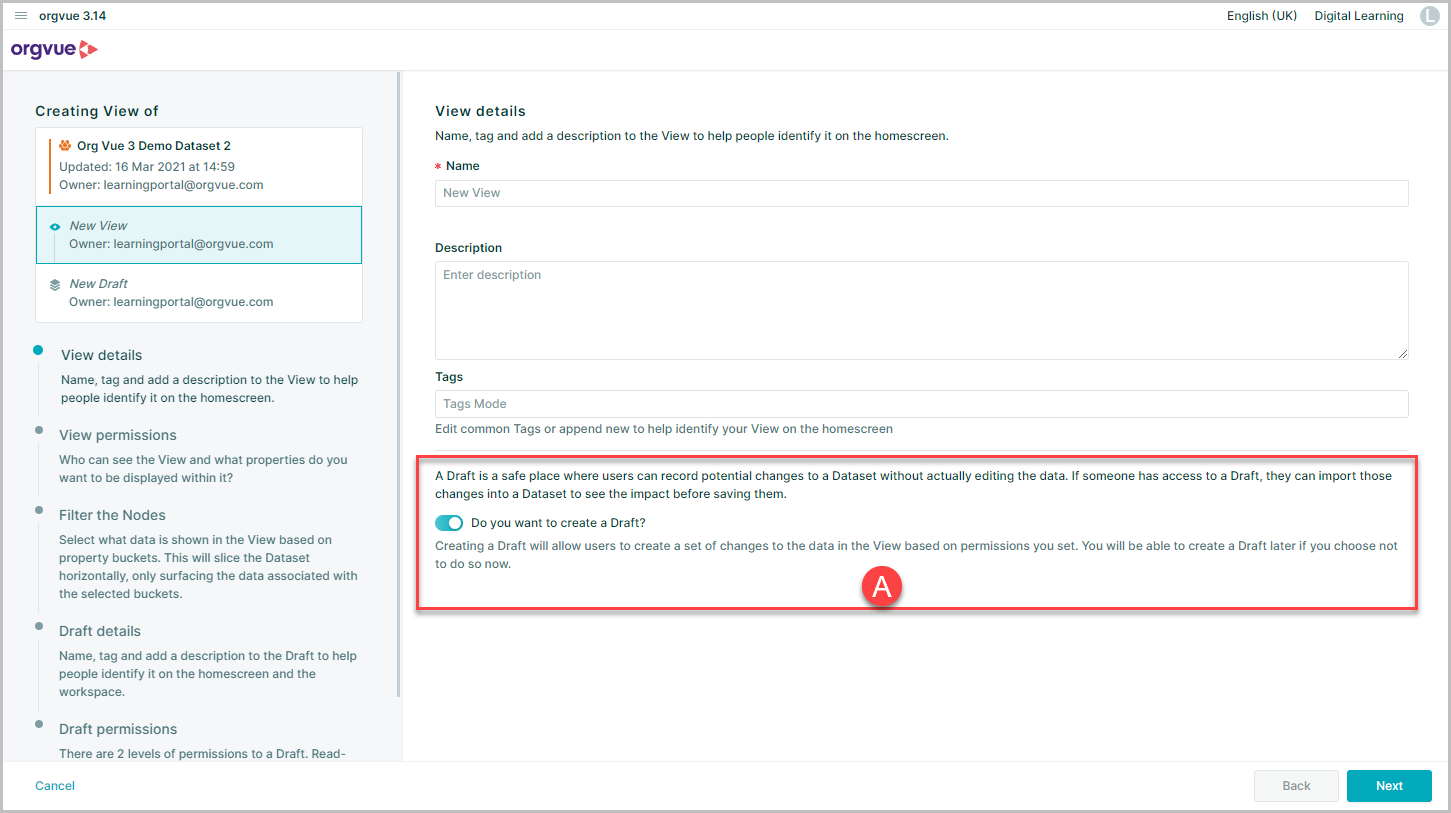1451x813 pixels.
Task: Open the hamburger menu icon
Action: (x=21, y=16)
